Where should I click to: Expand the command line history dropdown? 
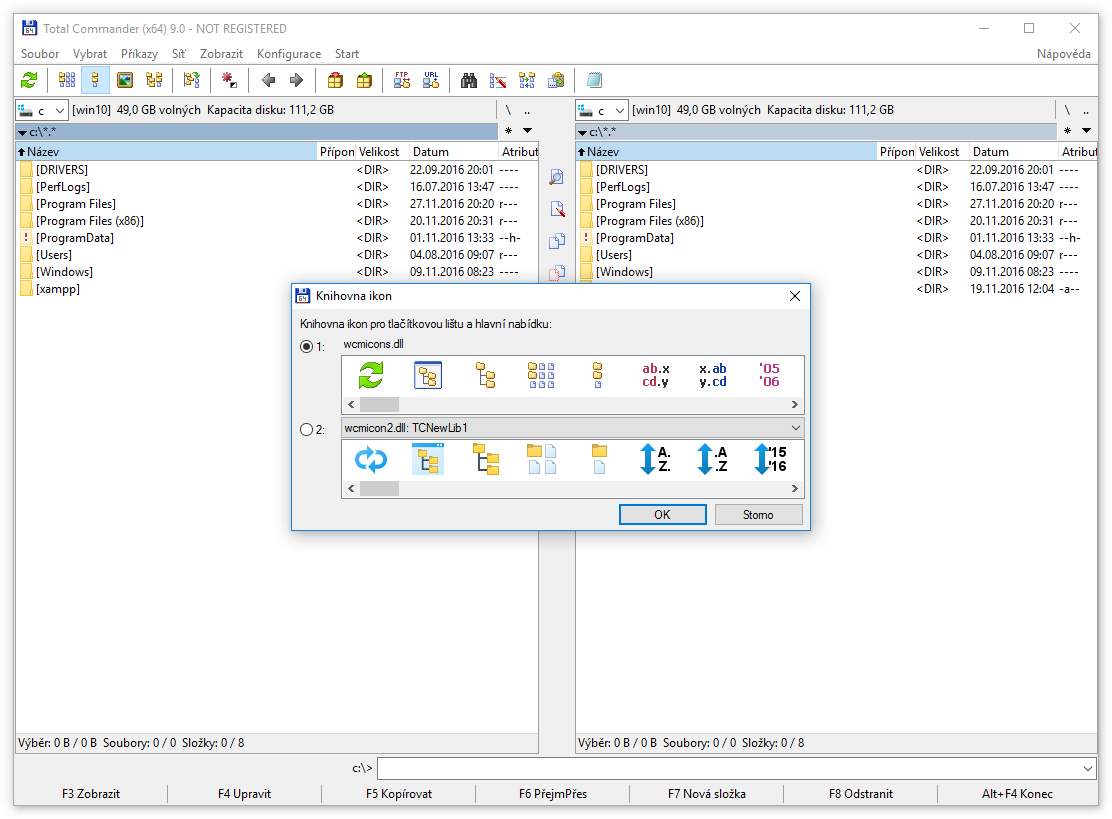(1088, 768)
